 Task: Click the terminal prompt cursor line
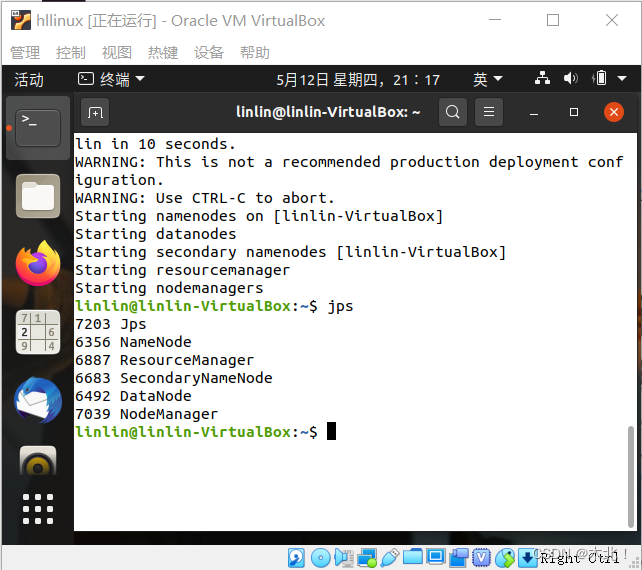coord(206,432)
